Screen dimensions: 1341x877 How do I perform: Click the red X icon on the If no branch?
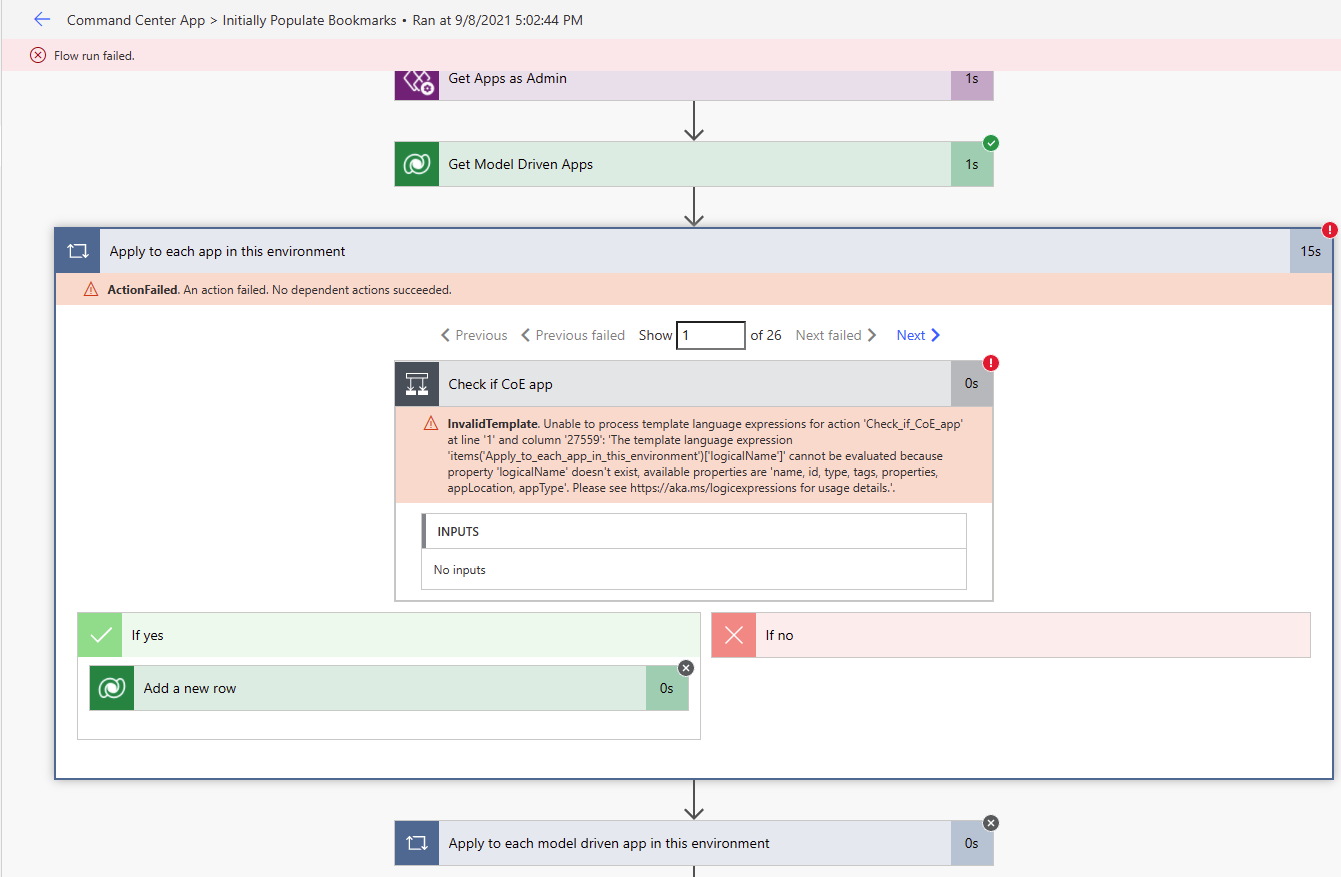click(x=734, y=635)
